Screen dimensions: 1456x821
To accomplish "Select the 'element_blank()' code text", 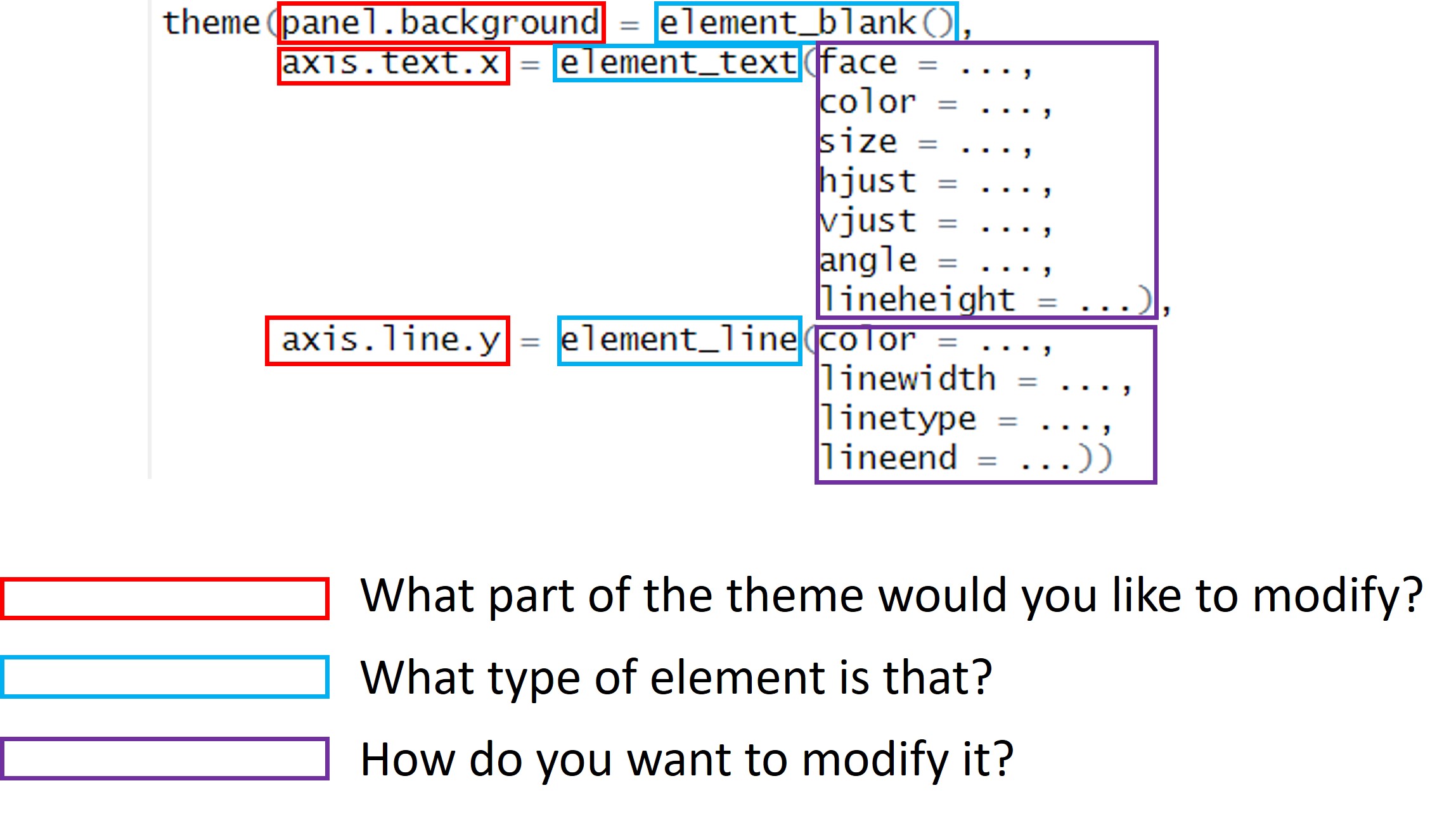I will point(806,23).
